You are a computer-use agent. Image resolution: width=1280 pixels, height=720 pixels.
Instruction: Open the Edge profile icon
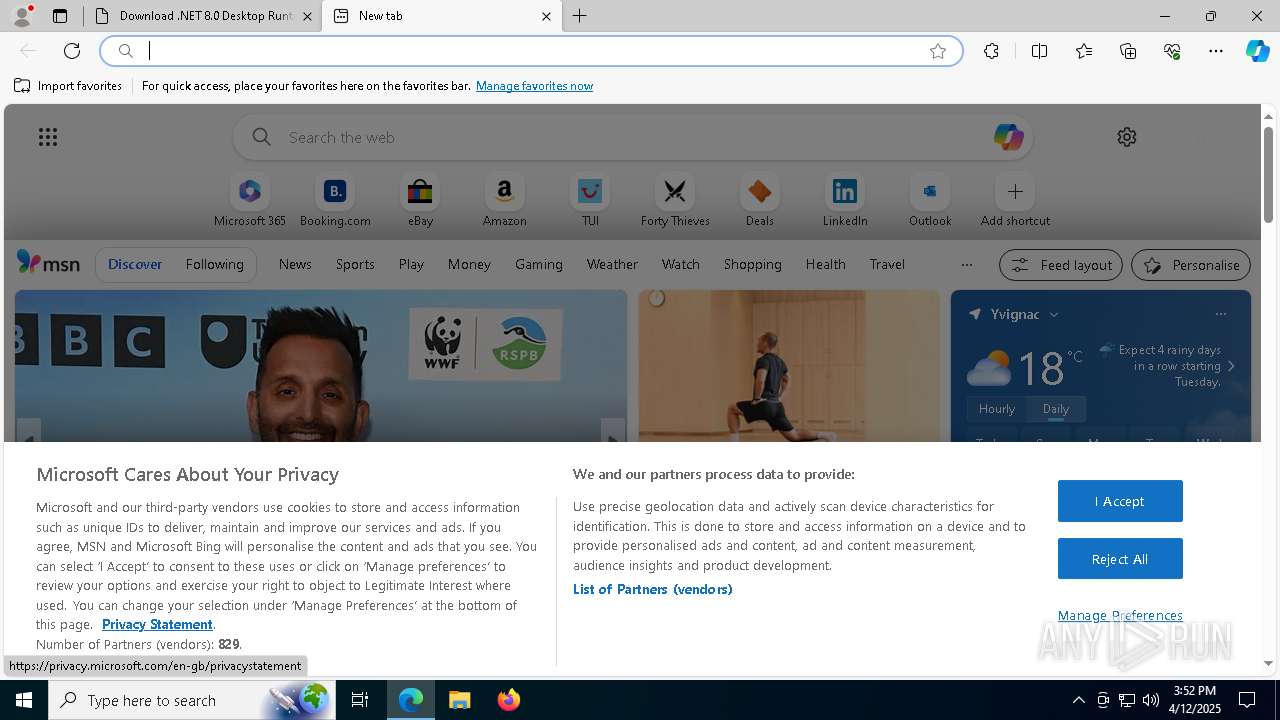(22, 16)
